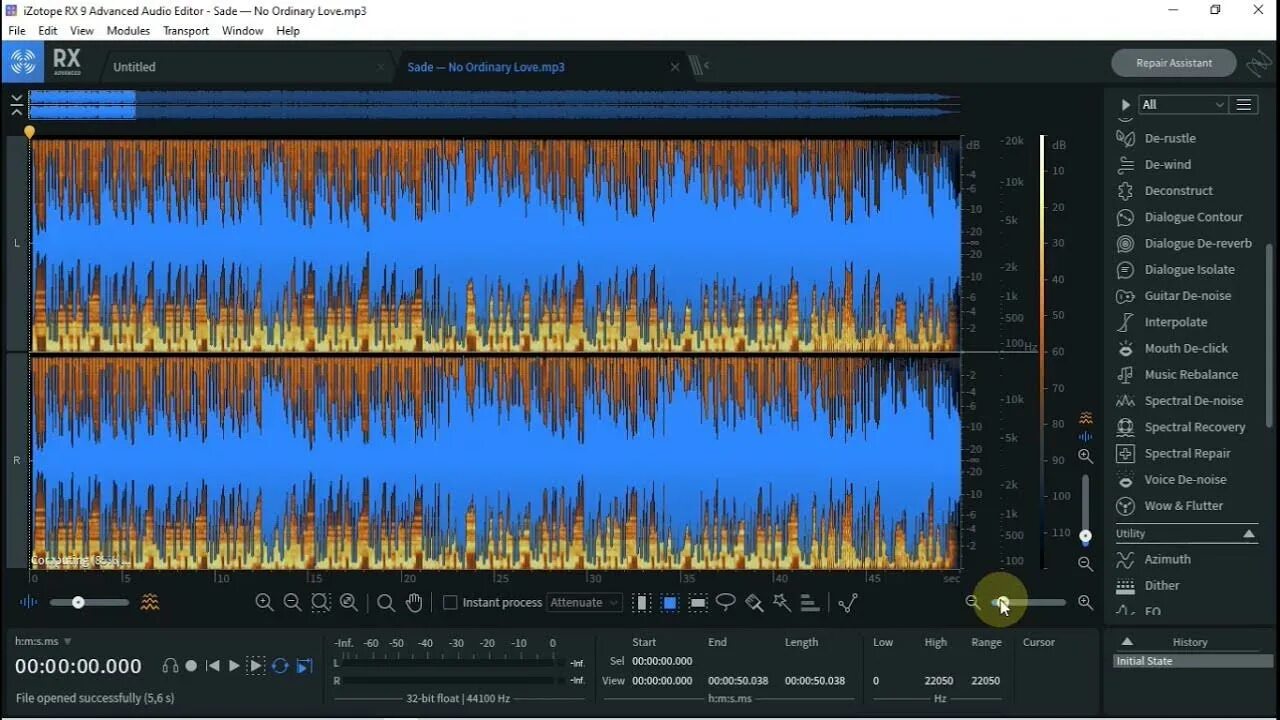Toggle headphone input monitoring
1280x720 pixels.
tap(170, 666)
